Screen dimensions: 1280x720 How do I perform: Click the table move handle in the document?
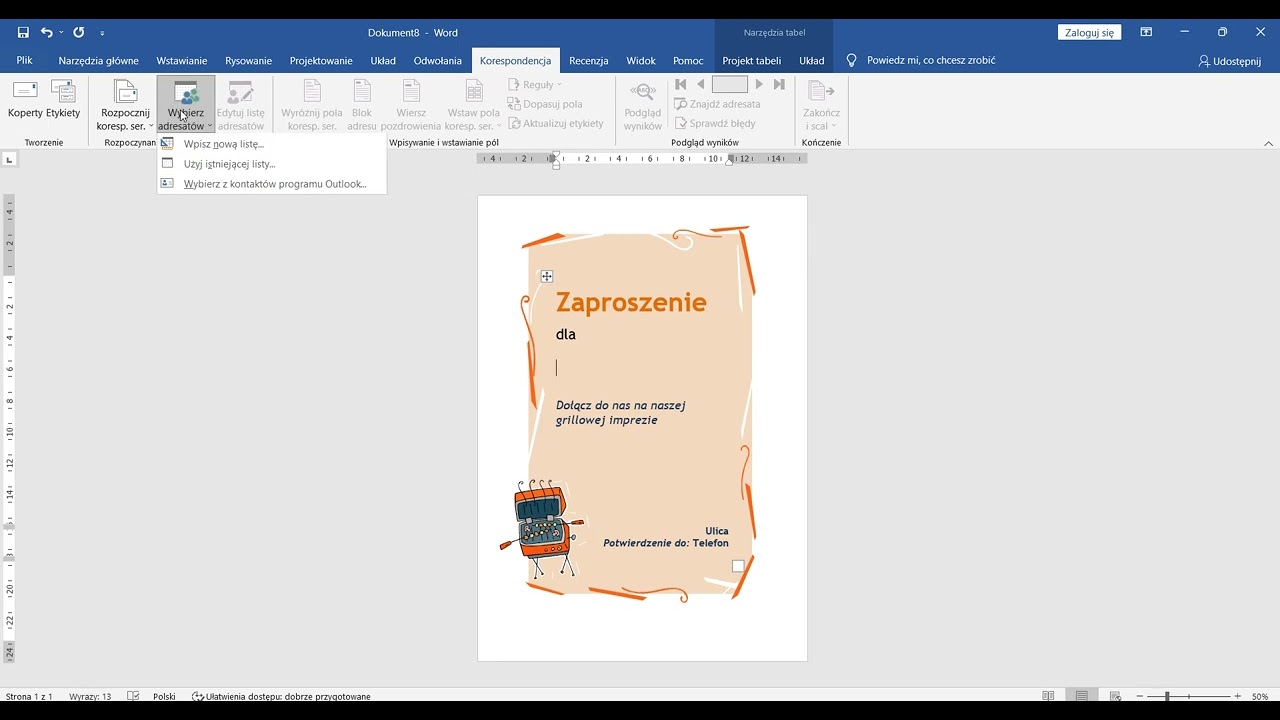tap(547, 276)
